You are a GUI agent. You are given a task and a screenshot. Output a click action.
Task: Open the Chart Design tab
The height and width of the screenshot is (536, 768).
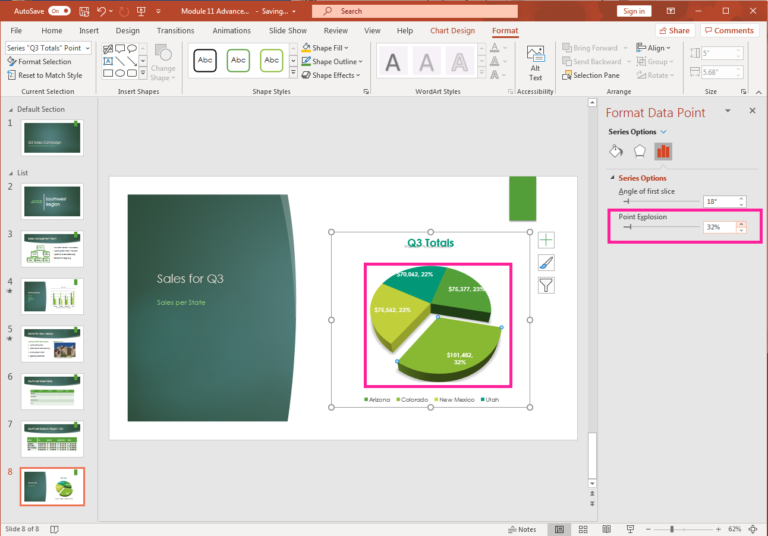[452, 30]
